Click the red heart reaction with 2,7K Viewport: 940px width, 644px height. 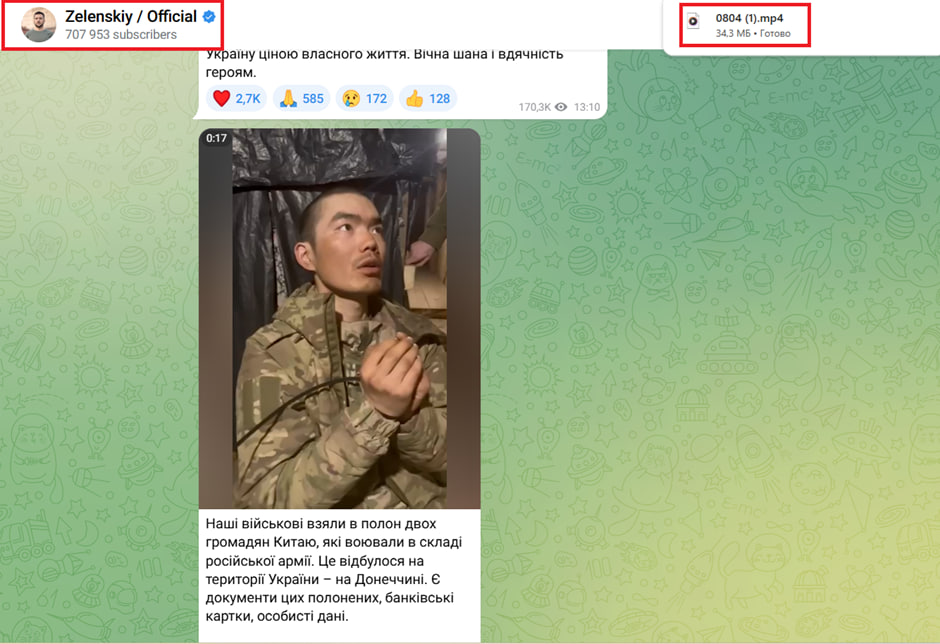click(236, 98)
